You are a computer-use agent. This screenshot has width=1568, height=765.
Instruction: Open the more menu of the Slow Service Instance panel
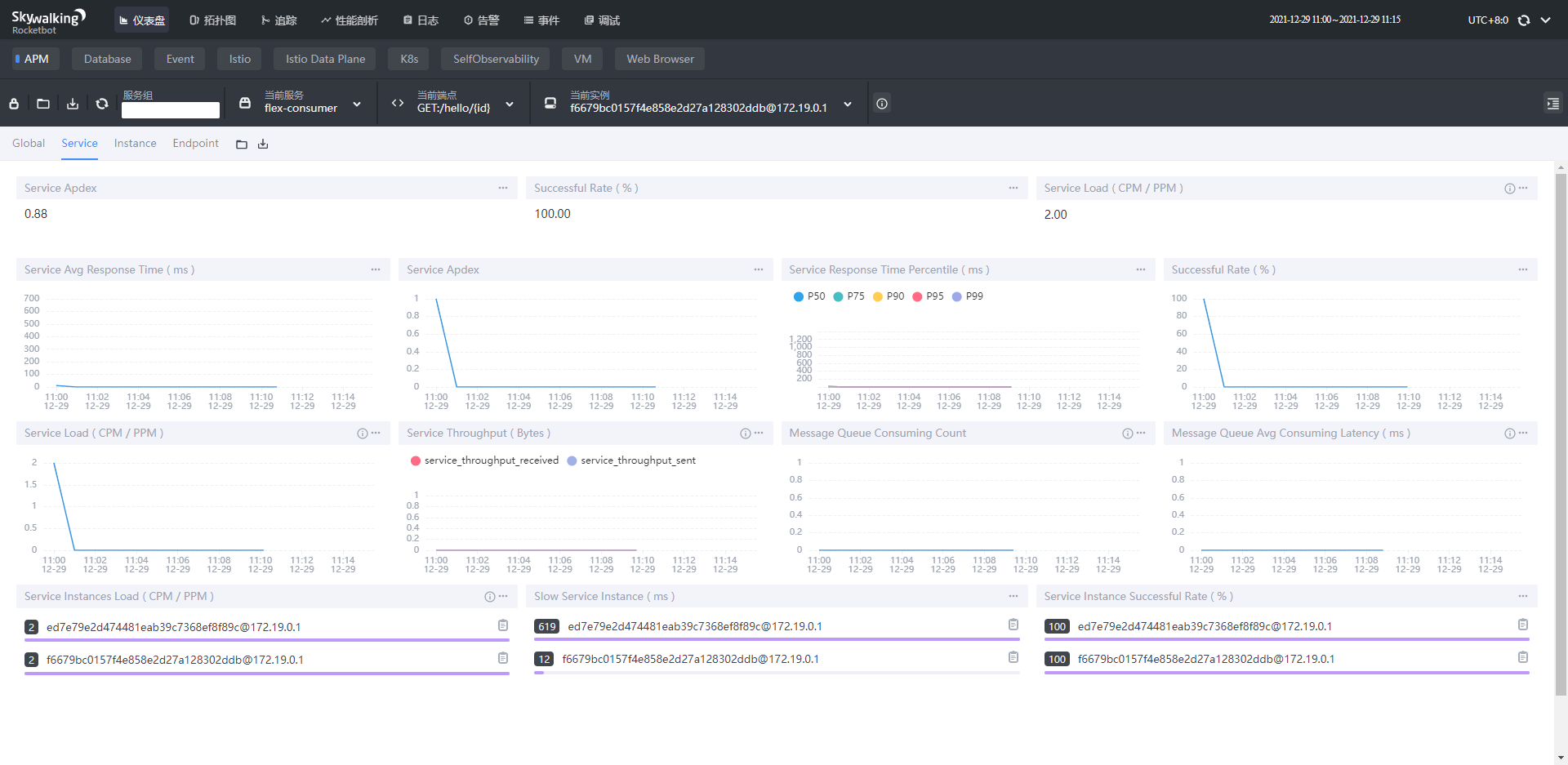coord(1013,596)
